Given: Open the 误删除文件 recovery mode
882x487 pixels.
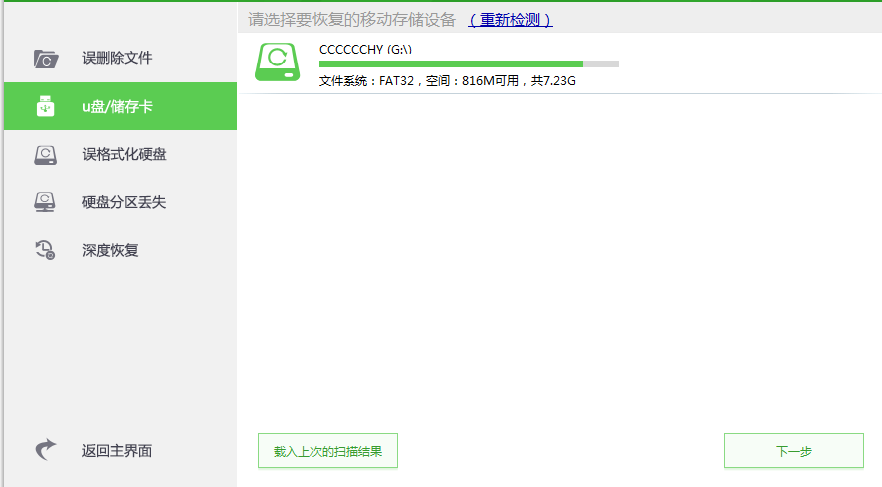Looking at the screenshot, I should pyautogui.click(x=117, y=59).
